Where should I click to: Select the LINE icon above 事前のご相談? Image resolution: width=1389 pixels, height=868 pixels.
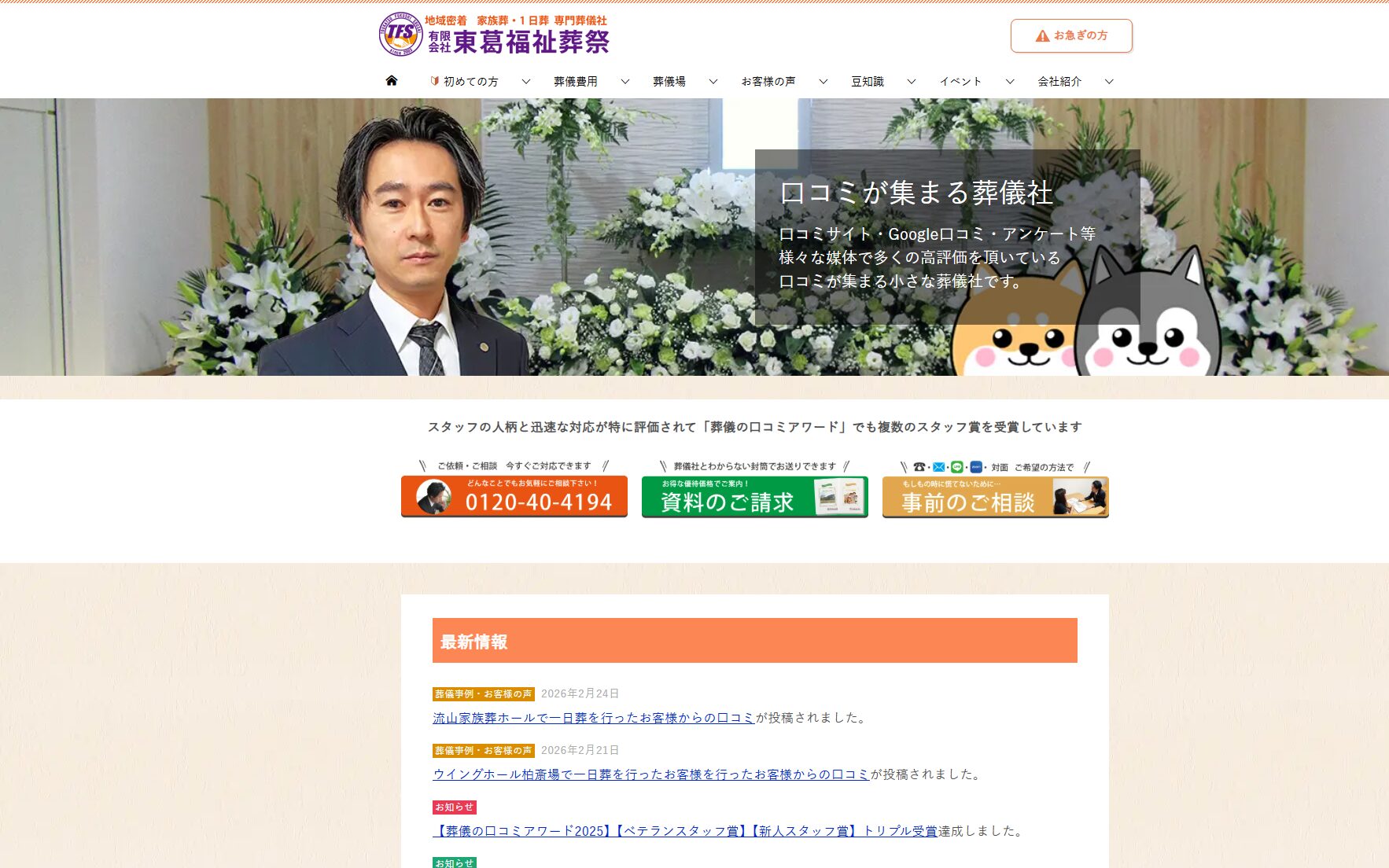pyautogui.click(x=956, y=467)
